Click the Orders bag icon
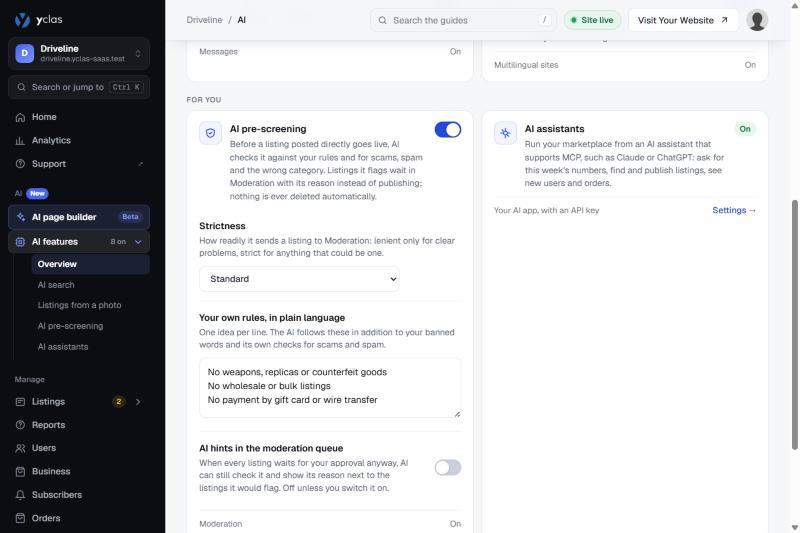 click(20, 518)
